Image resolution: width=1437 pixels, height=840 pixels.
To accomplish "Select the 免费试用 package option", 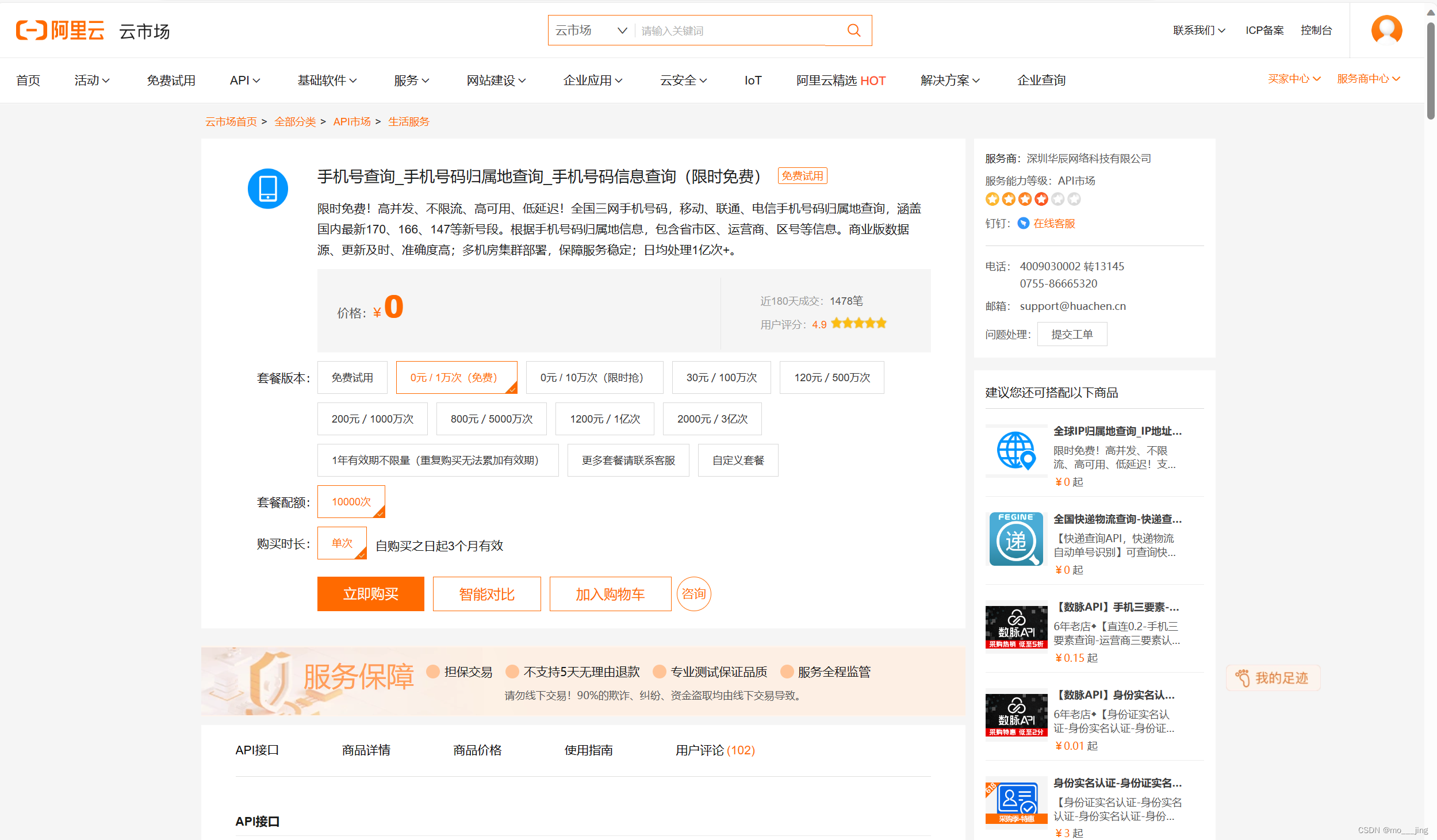I will (352, 378).
